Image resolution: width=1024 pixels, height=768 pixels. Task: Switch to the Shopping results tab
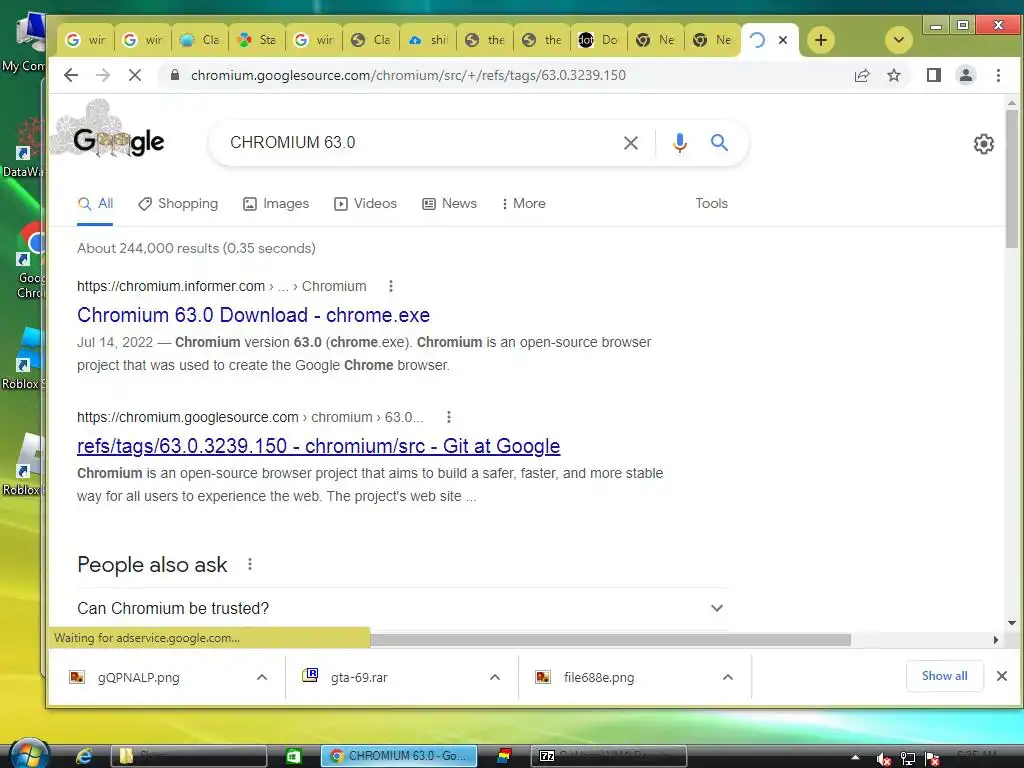tap(178, 204)
